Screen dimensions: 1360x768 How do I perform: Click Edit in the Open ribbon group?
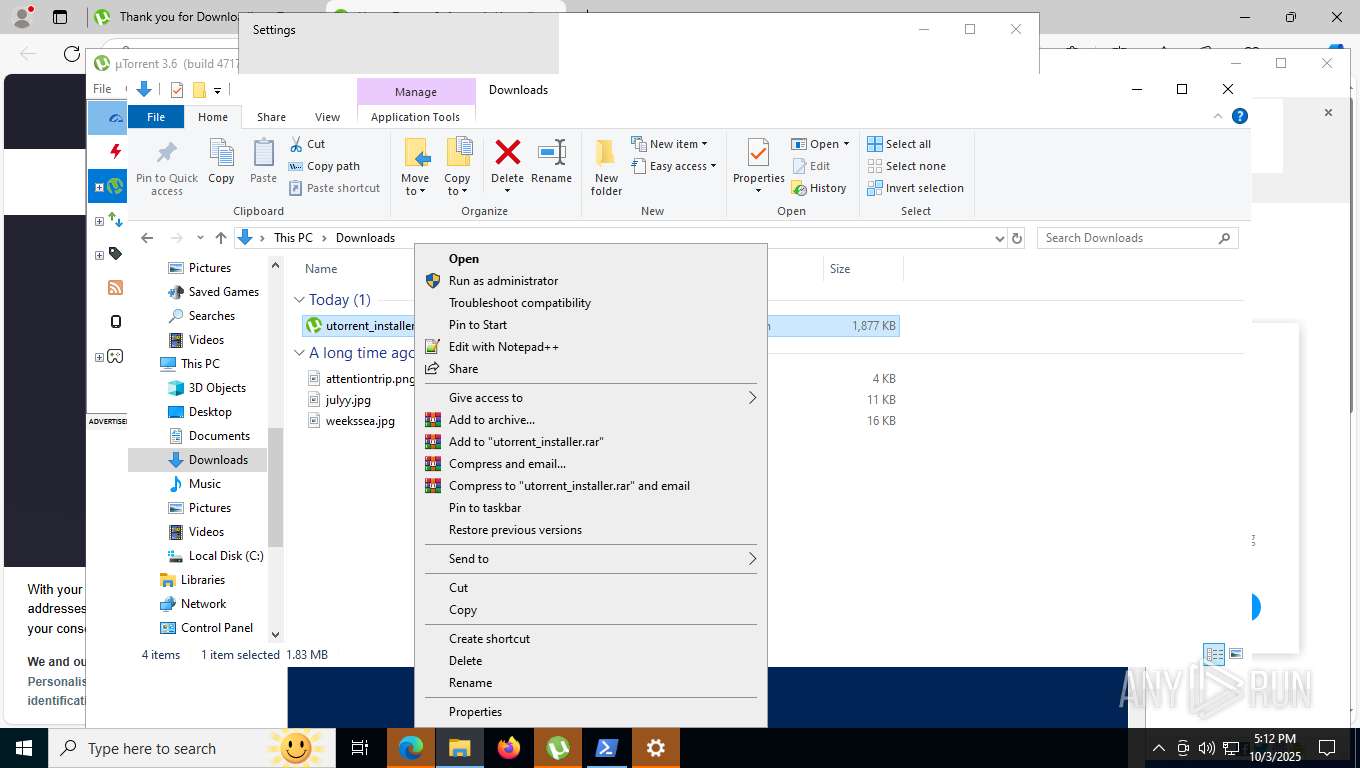811,166
